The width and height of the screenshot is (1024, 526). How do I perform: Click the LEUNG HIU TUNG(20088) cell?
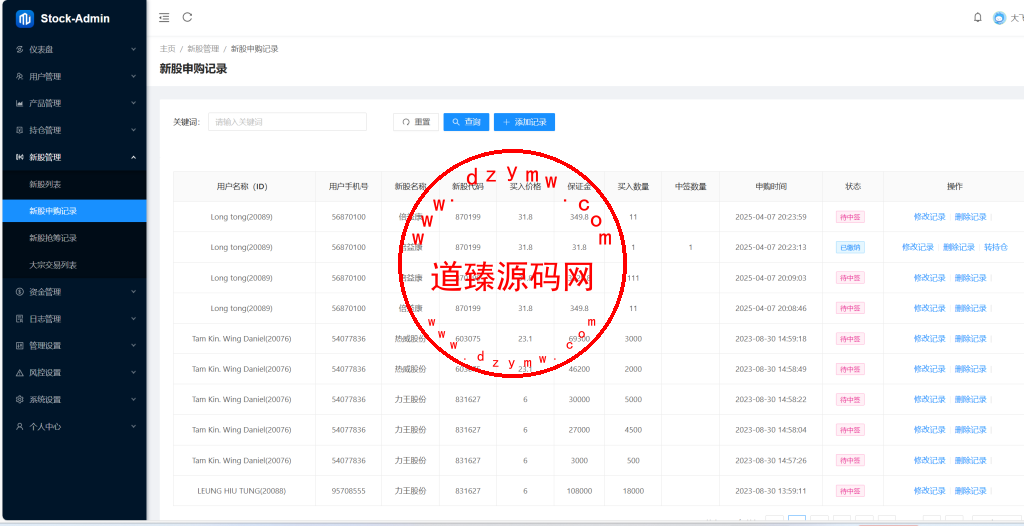[x=242, y=491]
